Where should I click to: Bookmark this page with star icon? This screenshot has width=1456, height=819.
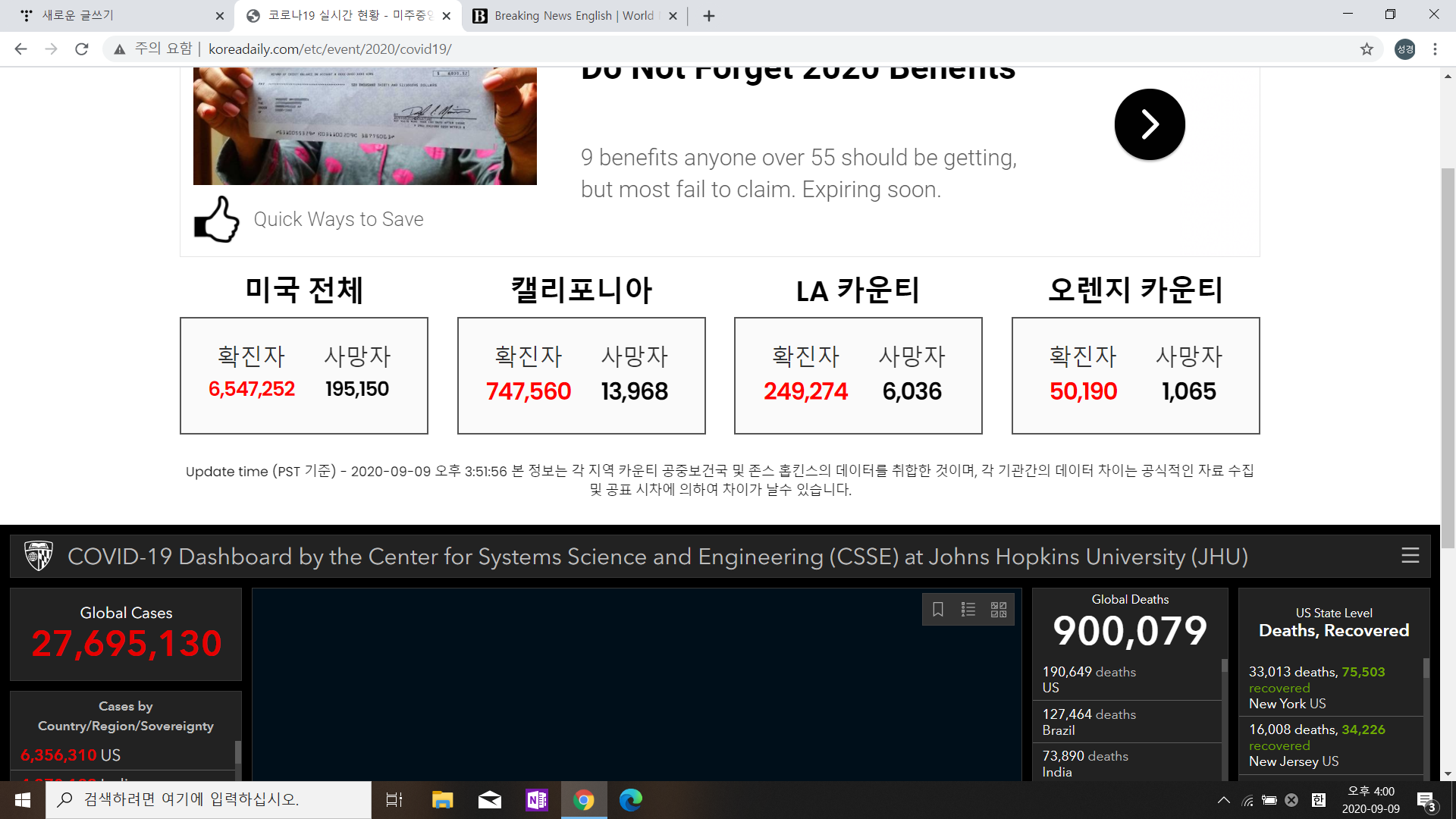coord(1367,49)
